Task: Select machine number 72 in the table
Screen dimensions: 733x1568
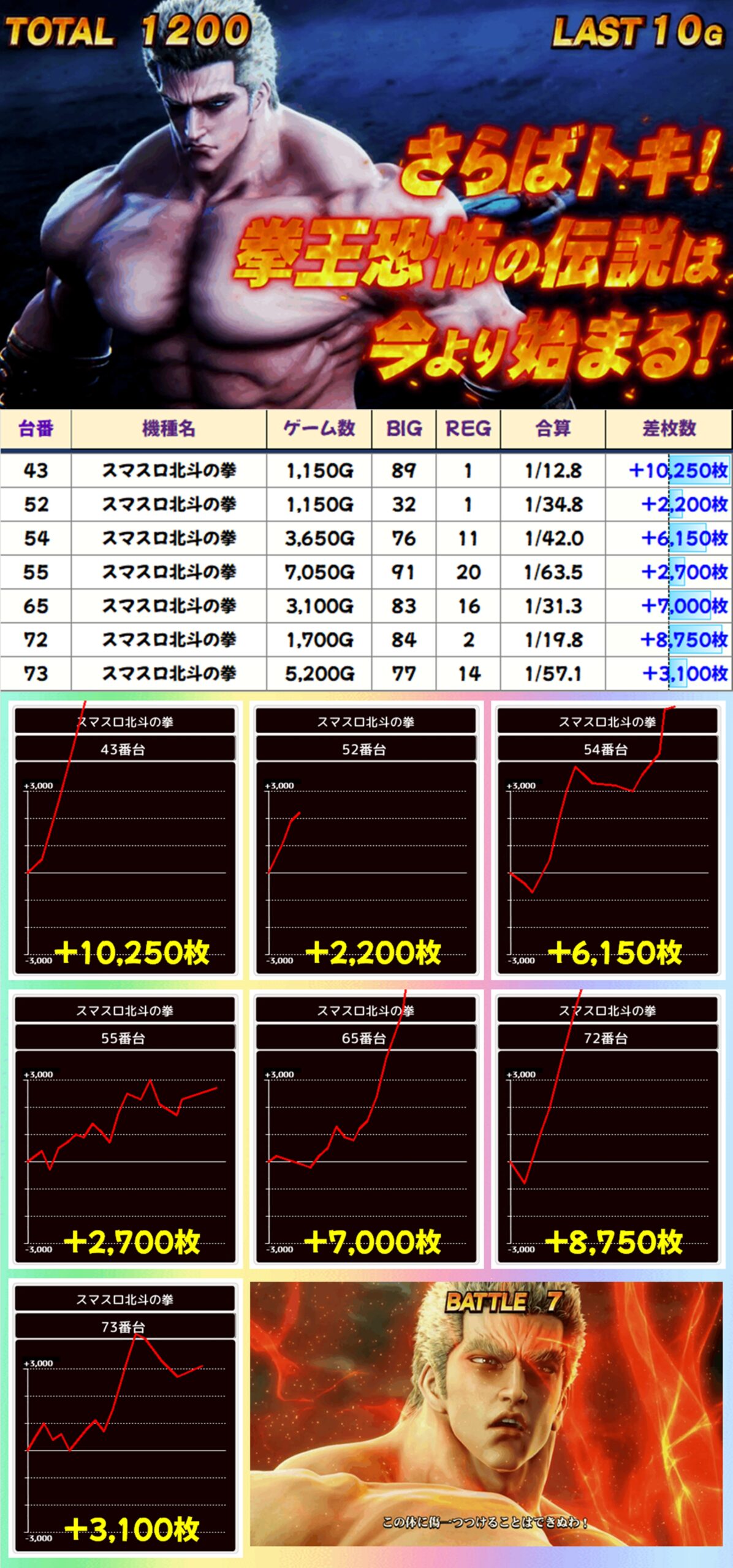Action: (x=36, y=640)
